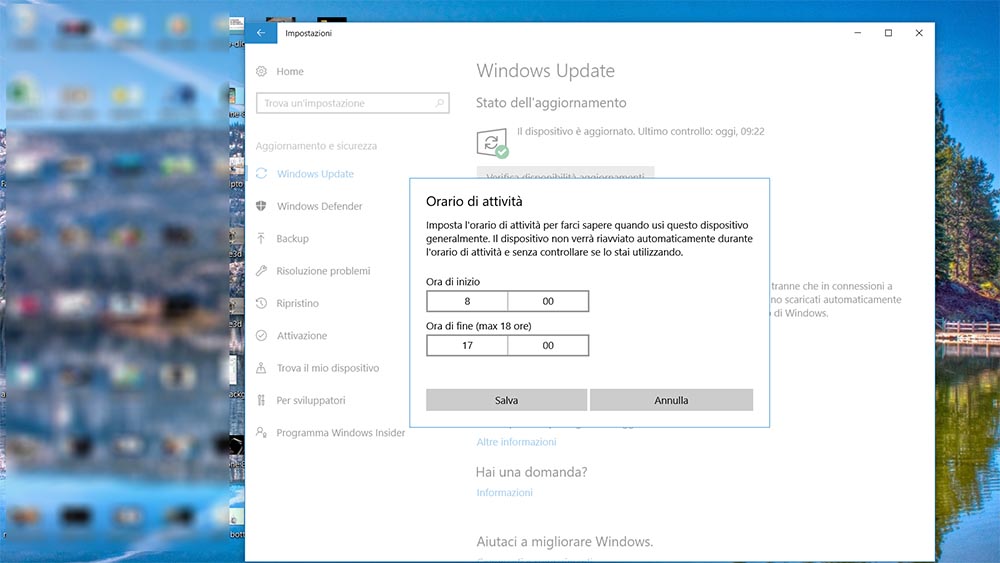Open Per sviluppatori section
Viewport: 1000px width, 563px height.
click(311, 400)
